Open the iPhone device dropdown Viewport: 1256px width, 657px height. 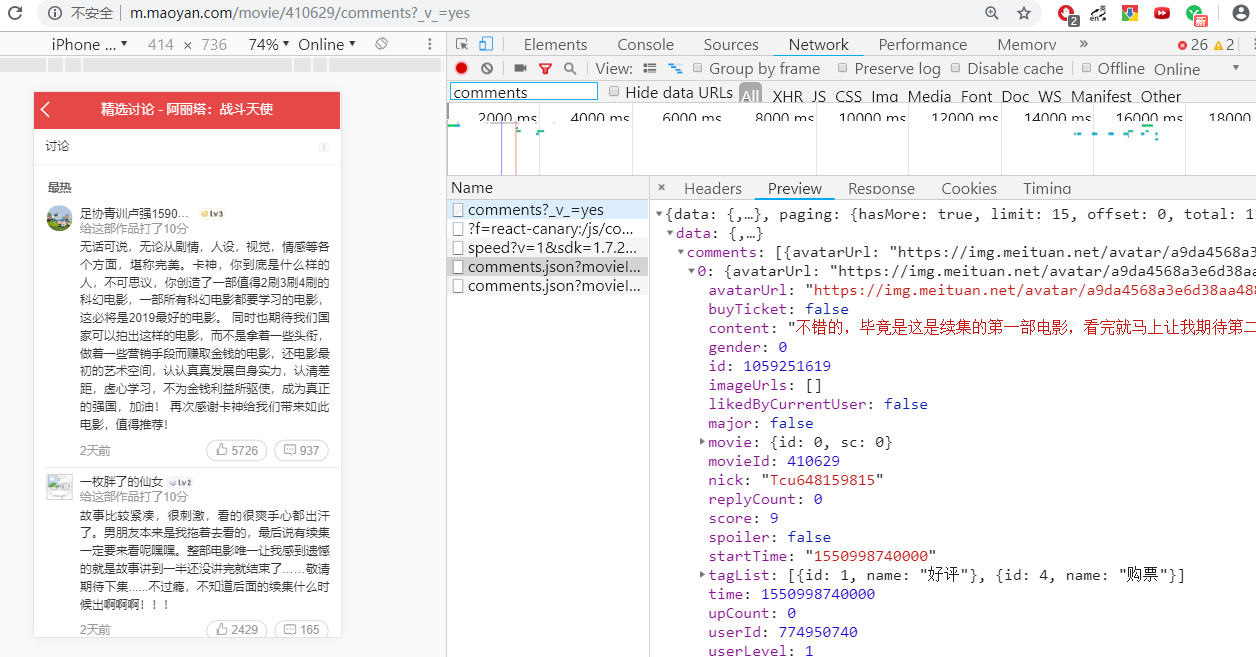coord(89,44)
